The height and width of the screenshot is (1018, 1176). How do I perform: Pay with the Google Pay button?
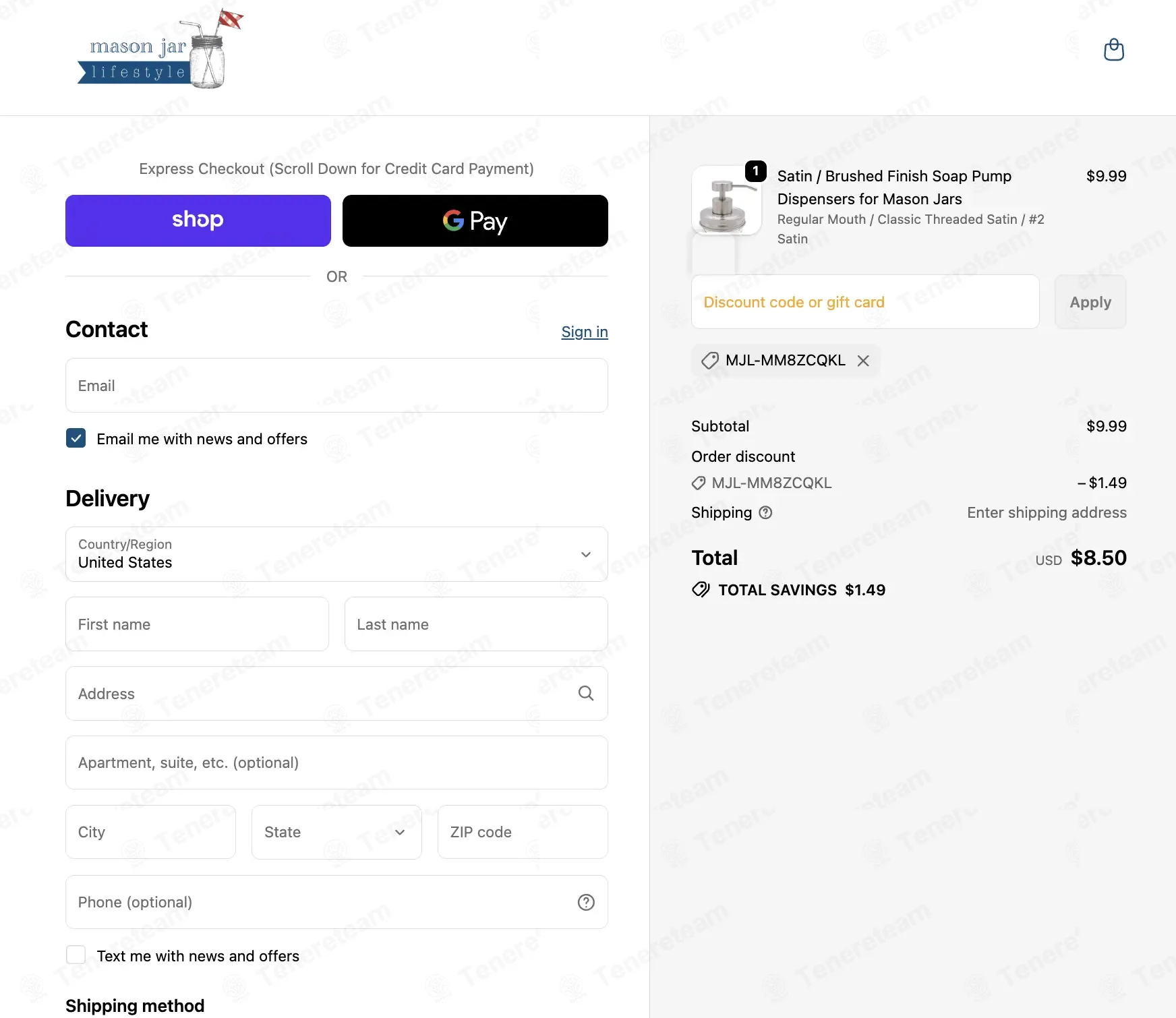[475, 220]
